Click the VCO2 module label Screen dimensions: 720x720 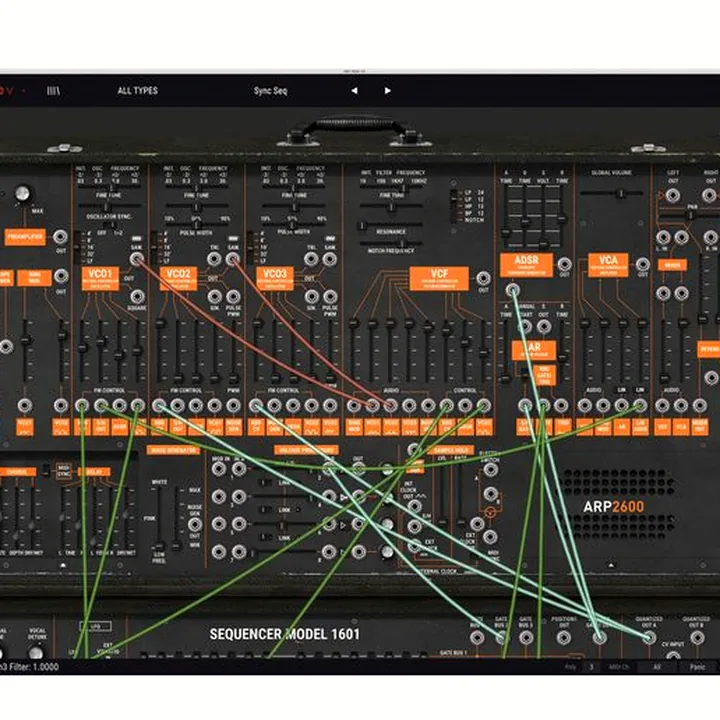(178, 279)
